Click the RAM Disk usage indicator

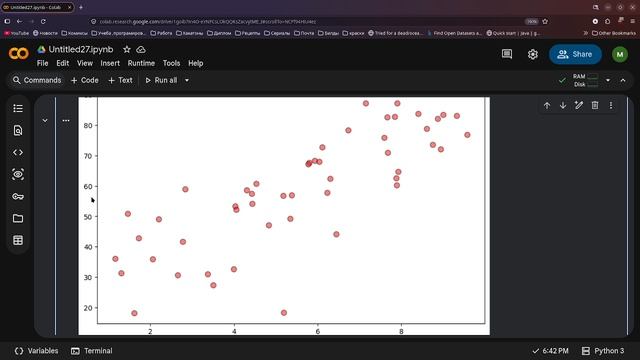click(x=585, y=80)
